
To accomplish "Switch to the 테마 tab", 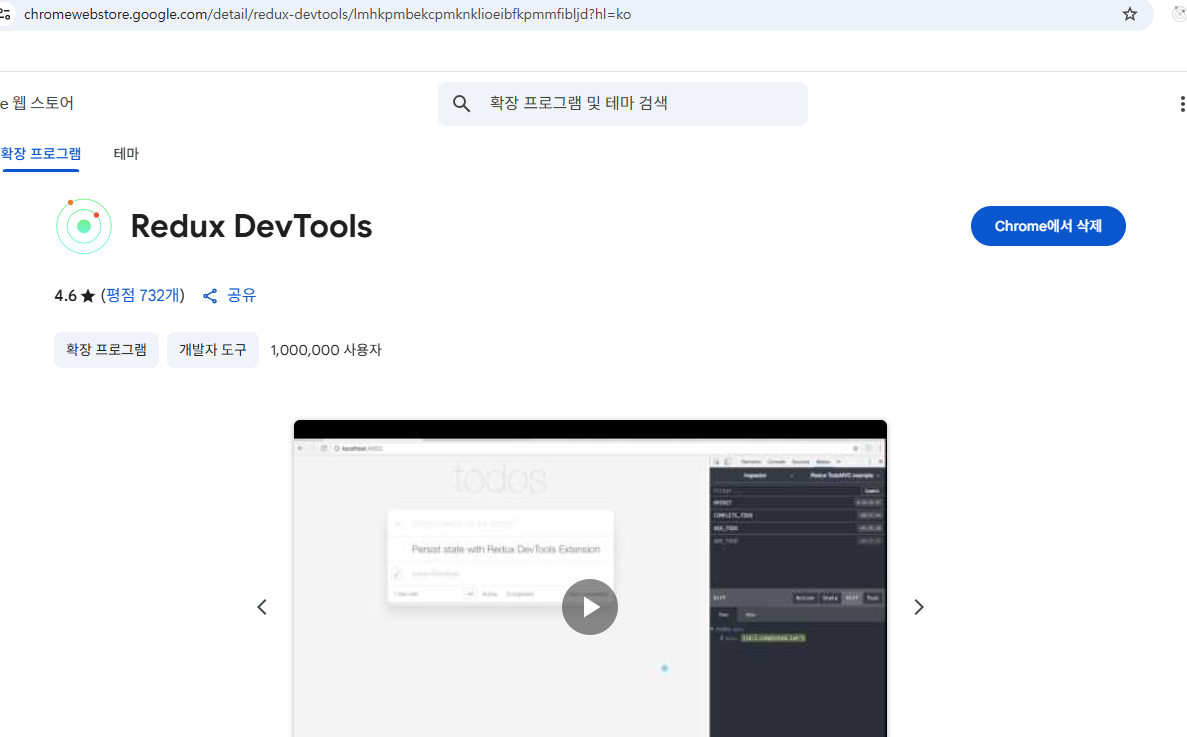I will click(126, 154).
